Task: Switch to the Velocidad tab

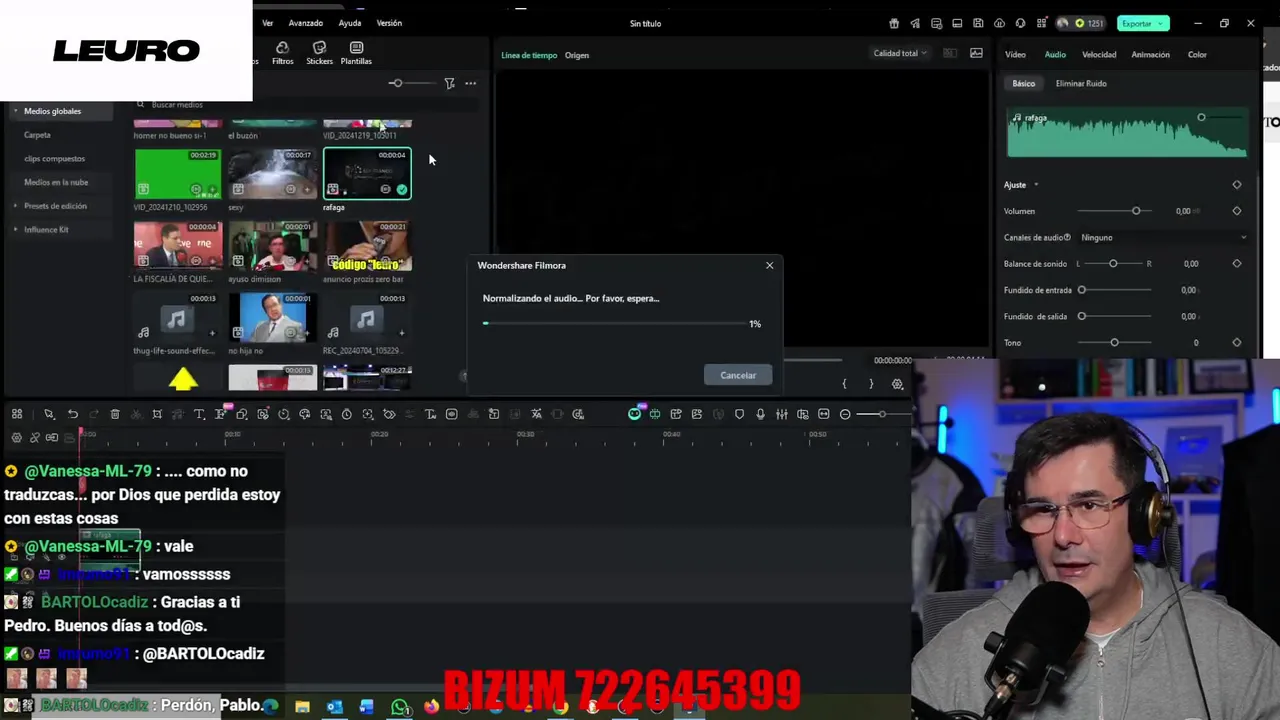Action: click(x=1099, y=55)
